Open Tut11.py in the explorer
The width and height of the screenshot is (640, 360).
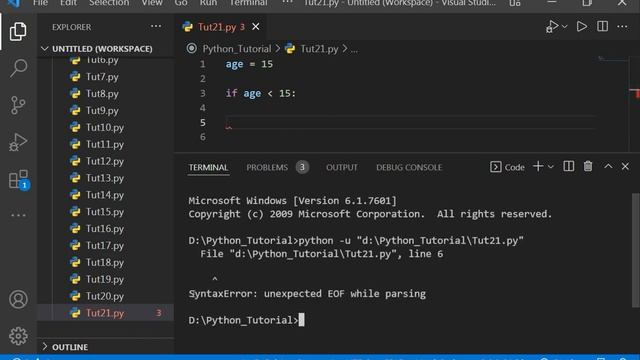104,144
